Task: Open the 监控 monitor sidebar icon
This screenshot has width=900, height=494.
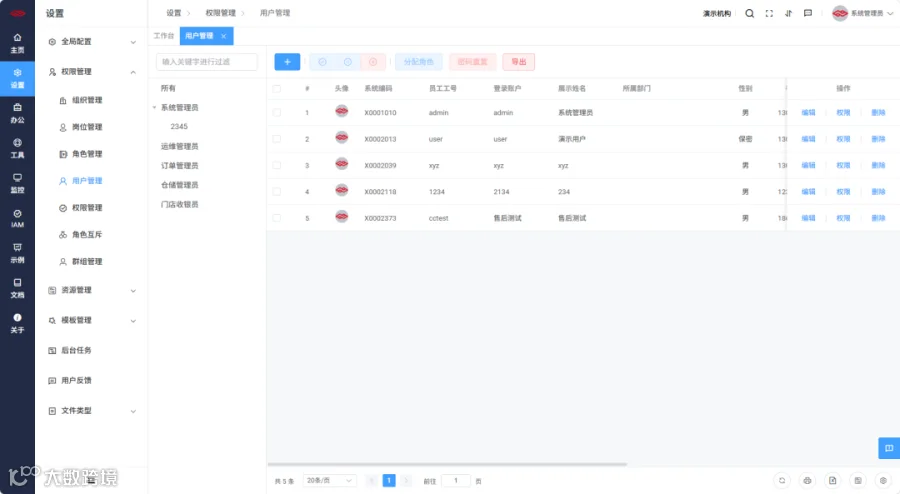Action: (17, 183)
